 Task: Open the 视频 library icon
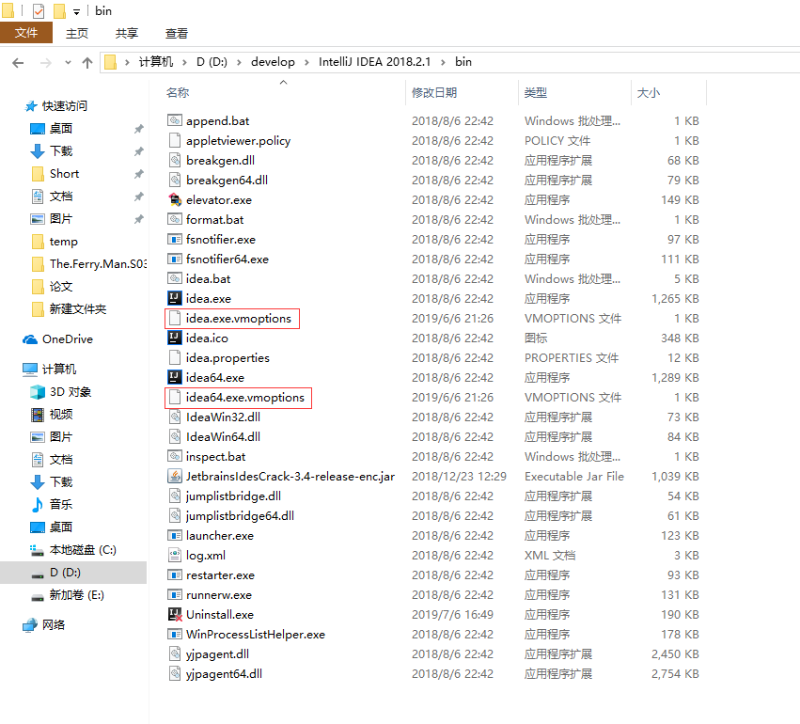click(x=37, y=414)
